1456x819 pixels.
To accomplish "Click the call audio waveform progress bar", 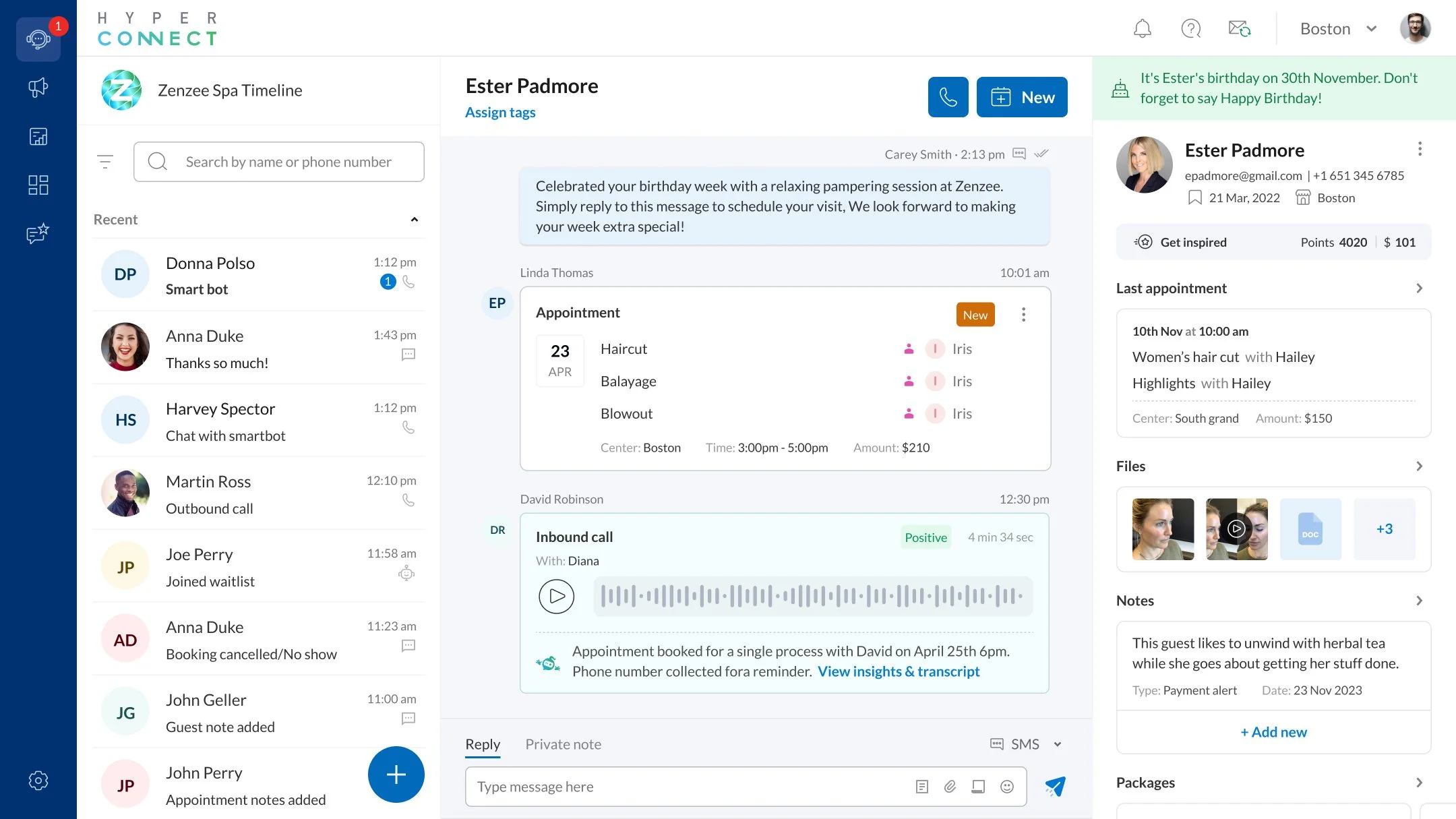I will point(812,597).
